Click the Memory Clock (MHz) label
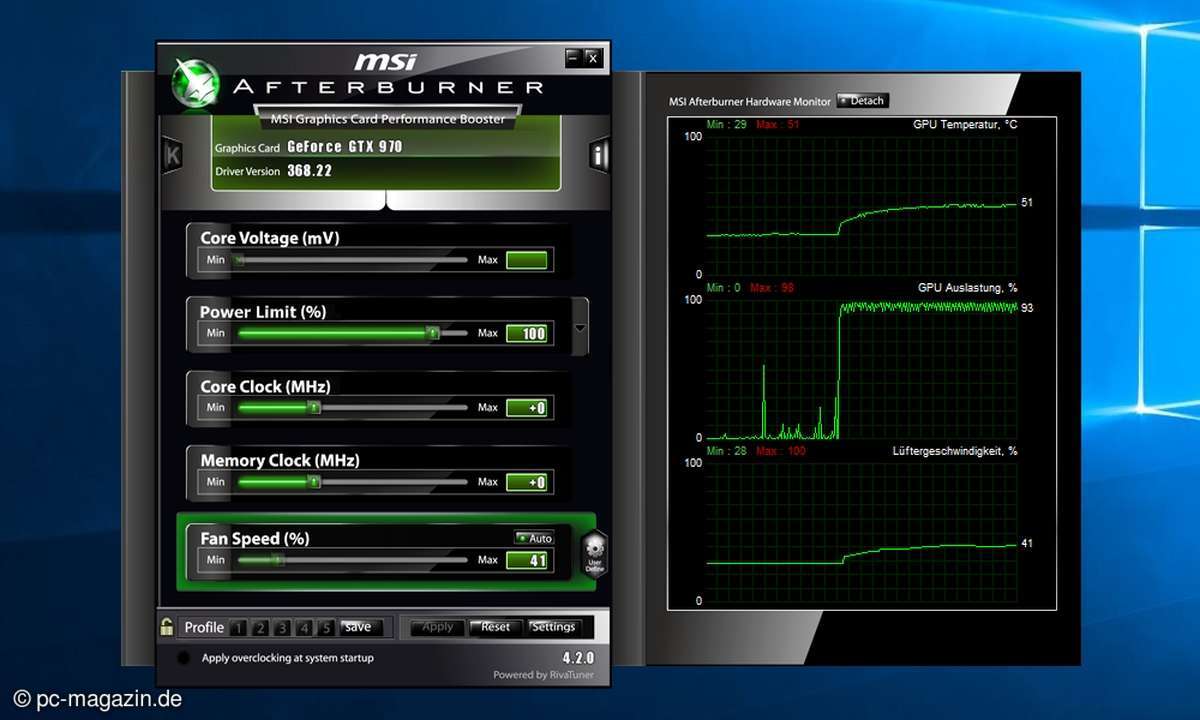The width and height of the screenshot is (1200, 720). pos(280,460)
